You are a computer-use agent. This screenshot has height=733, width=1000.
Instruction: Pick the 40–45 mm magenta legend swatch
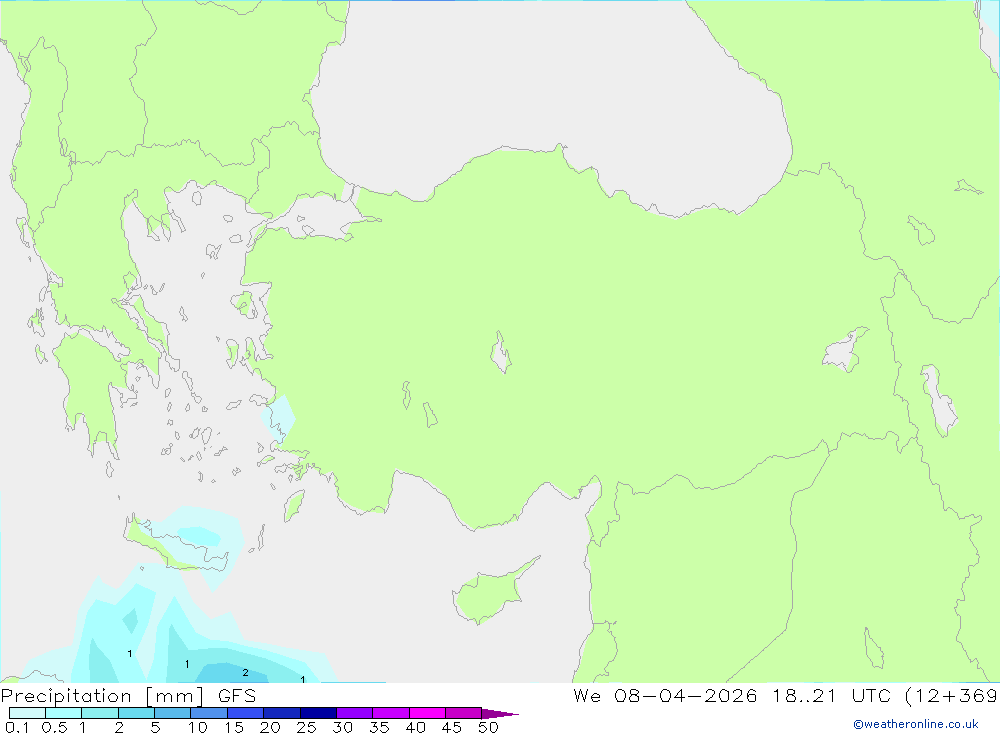point(427,713)
